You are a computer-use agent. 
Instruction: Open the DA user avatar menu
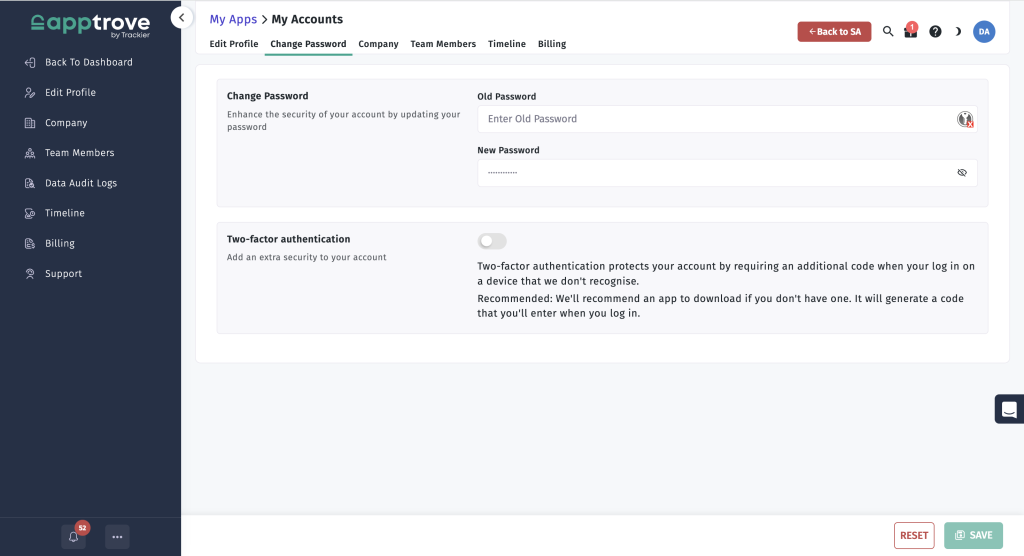click(x=984, y=31)
